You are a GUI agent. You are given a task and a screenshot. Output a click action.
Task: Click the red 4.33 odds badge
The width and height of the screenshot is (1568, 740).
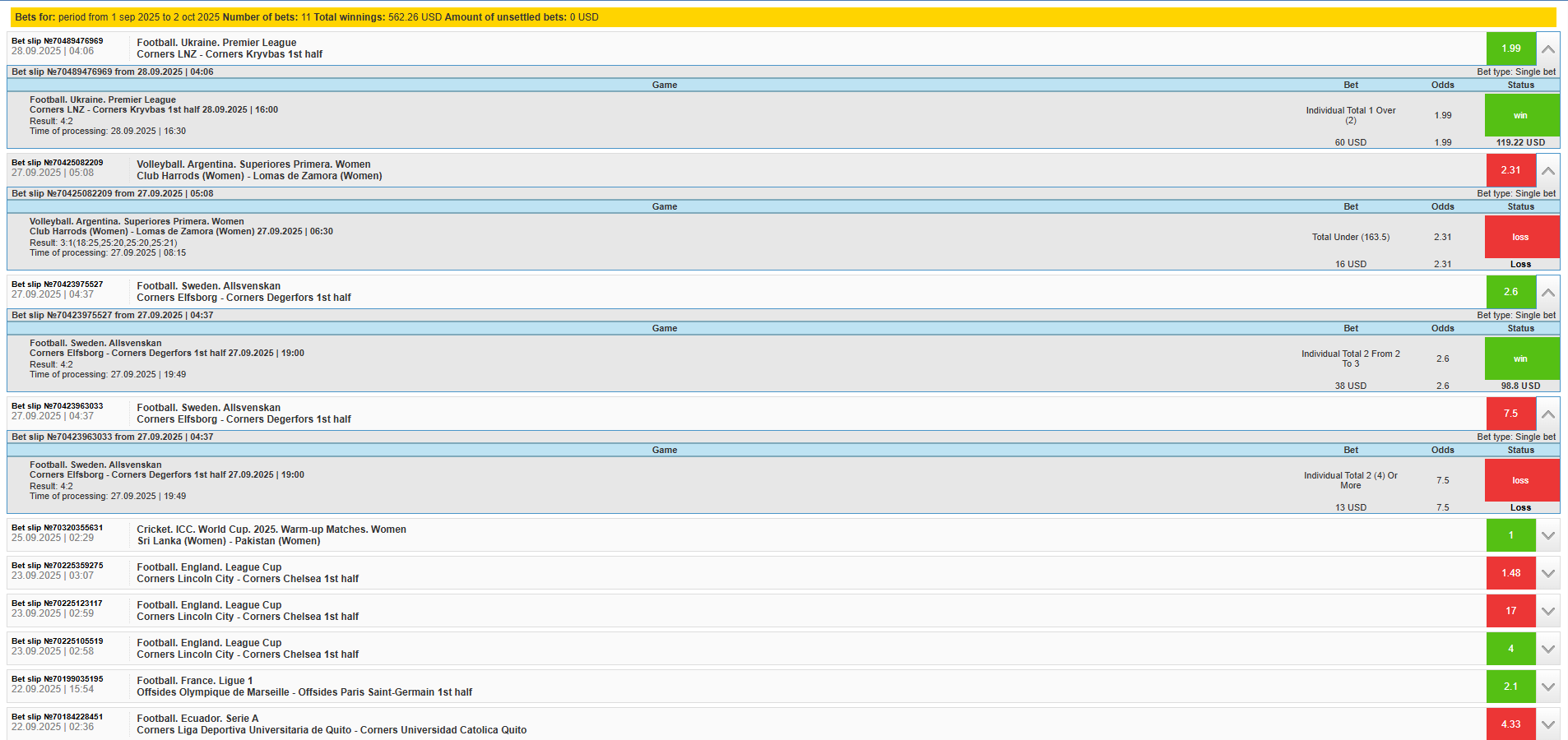tap(1510, 724)
